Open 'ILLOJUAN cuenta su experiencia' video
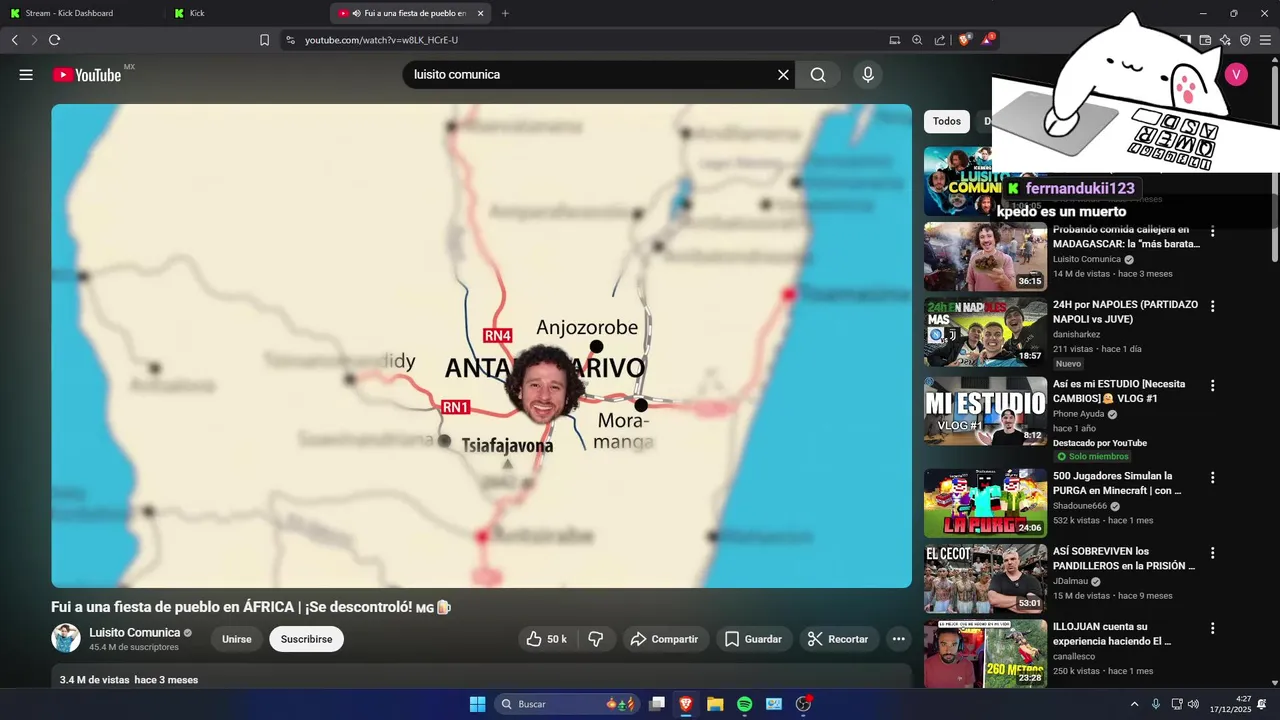This screenshot has height=720, width=1280. pos(985,654)
